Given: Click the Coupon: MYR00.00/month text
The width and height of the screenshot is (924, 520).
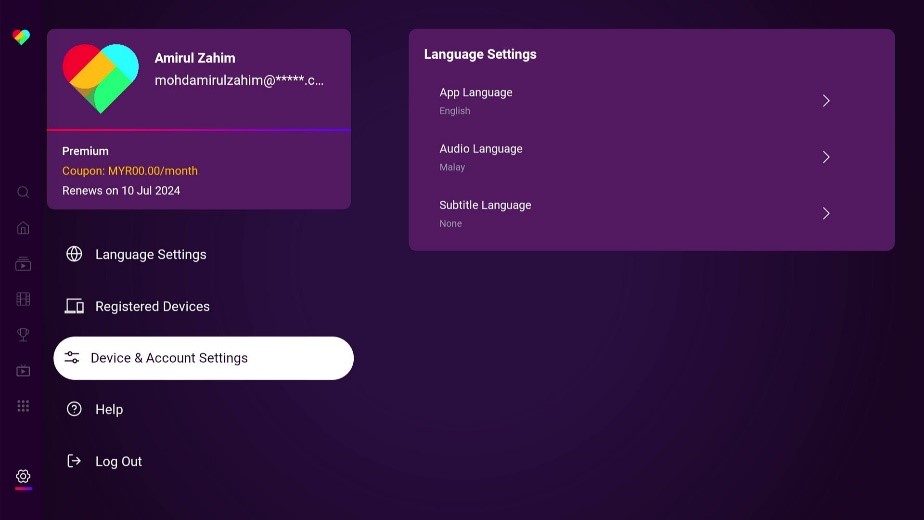Looking at the screenshot, I should pos(130,171).
